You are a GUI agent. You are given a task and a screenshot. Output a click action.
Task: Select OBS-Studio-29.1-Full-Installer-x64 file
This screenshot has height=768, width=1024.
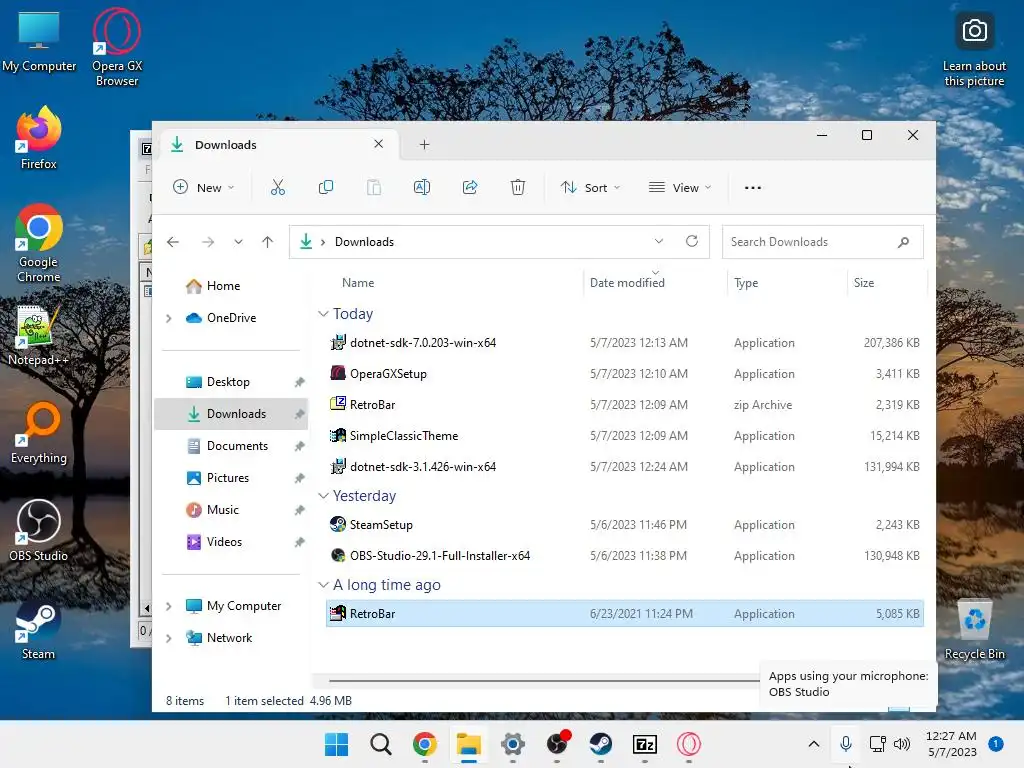624,556
